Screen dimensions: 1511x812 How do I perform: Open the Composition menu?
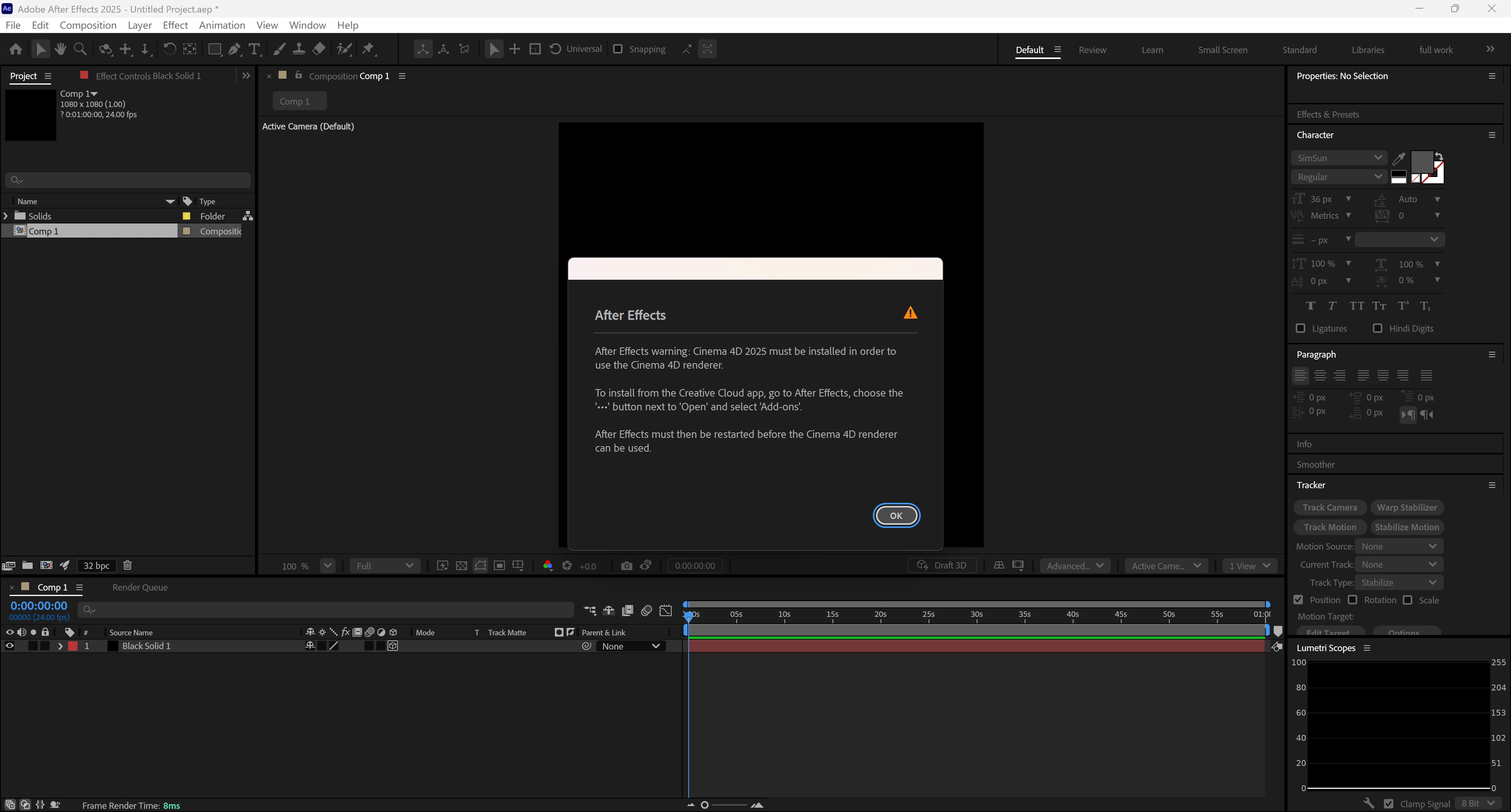point(88,25)
